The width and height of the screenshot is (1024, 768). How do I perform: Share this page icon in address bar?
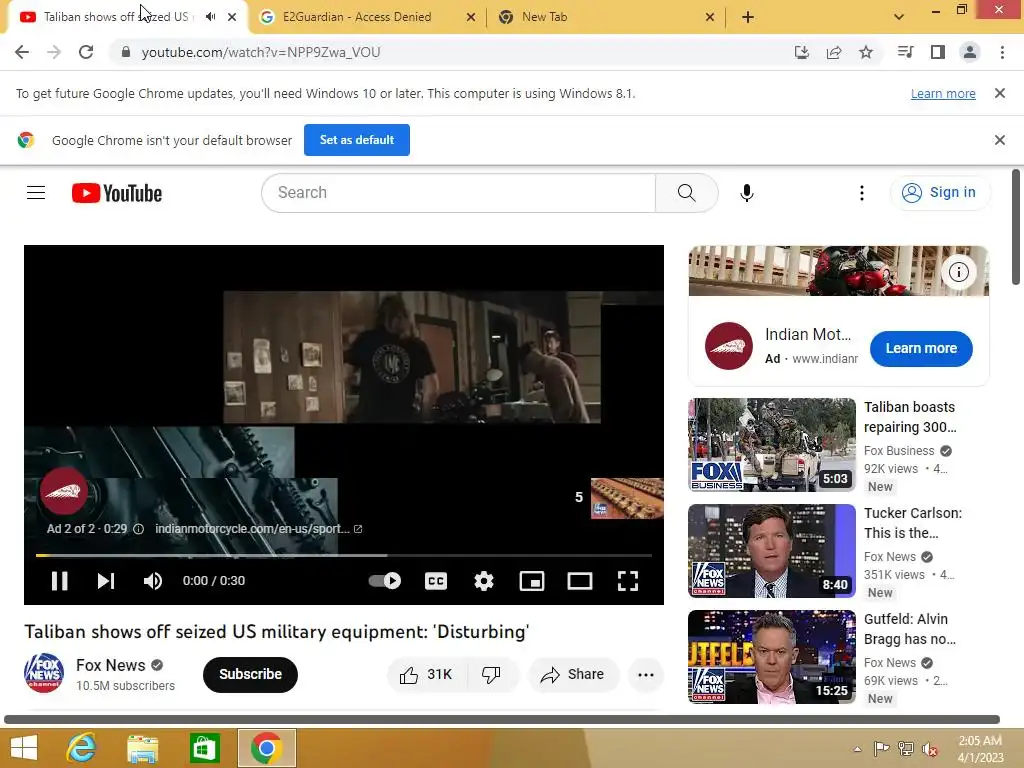pyautogui.click(x=834, y=52)
